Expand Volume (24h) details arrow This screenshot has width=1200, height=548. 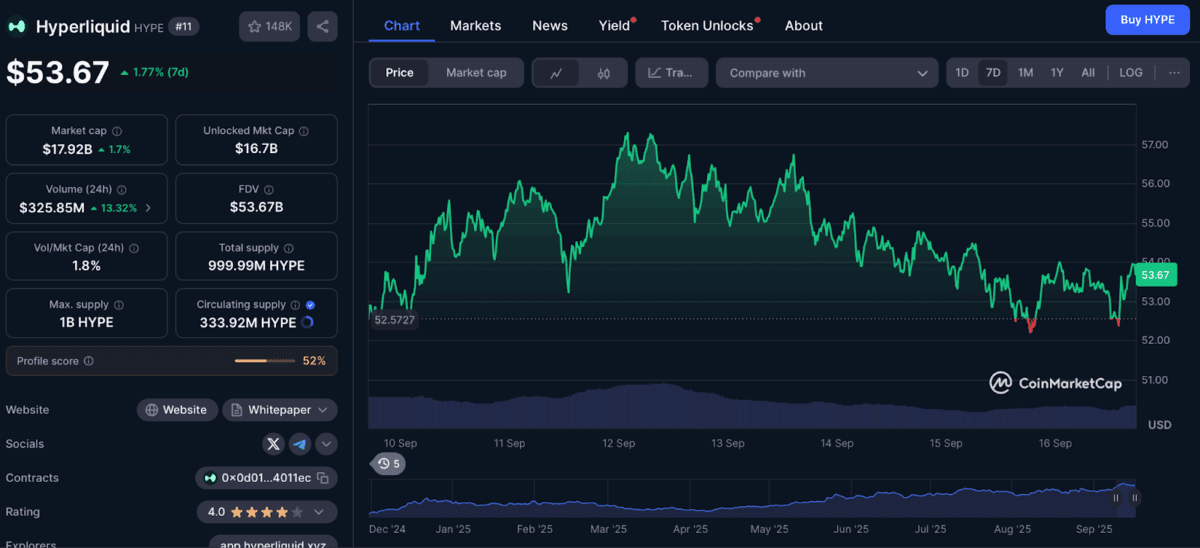click(149, 208)
